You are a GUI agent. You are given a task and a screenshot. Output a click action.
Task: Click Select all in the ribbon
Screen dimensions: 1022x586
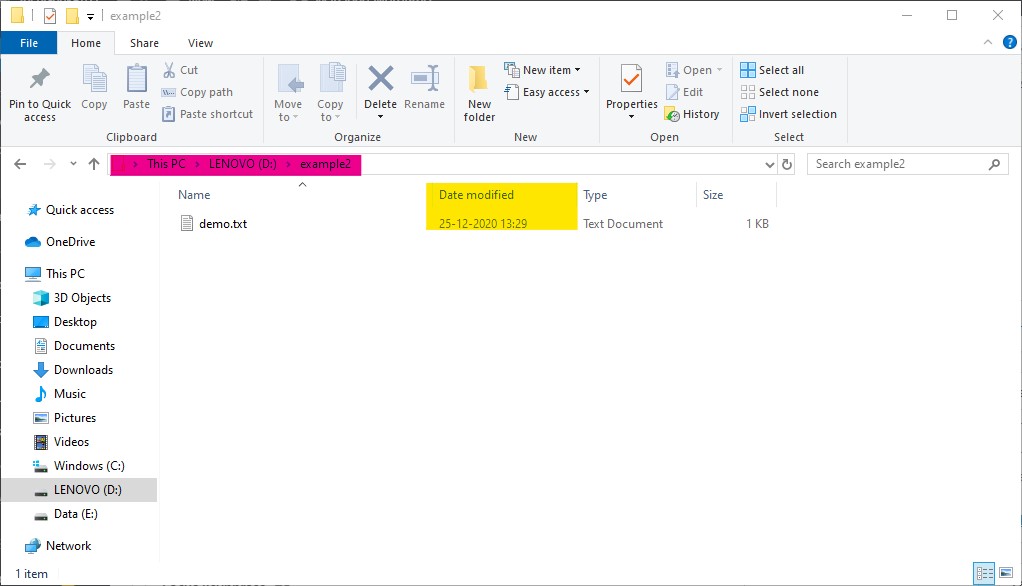(772, 70)
